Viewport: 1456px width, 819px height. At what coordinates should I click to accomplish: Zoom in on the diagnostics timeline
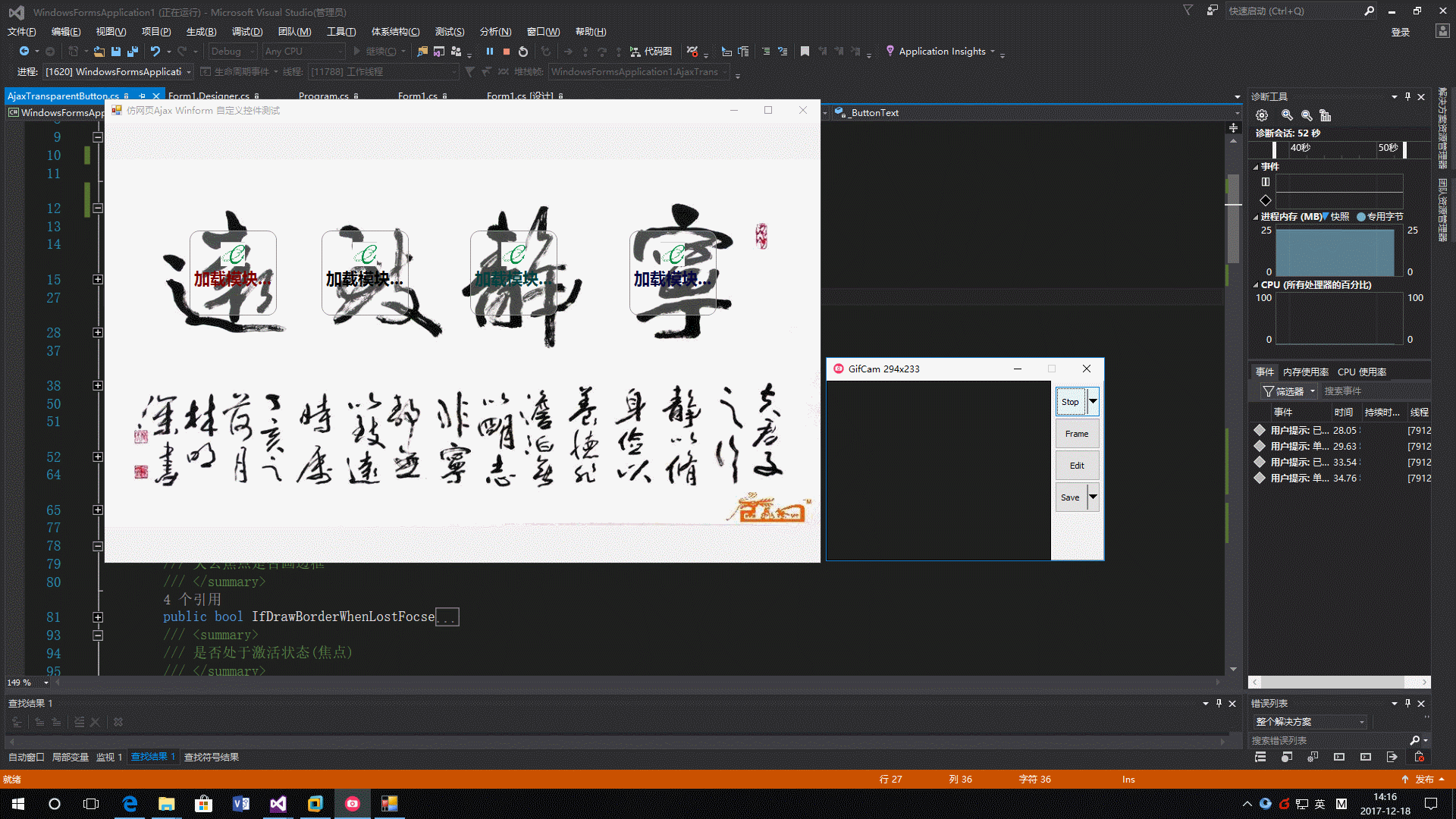1287,115
